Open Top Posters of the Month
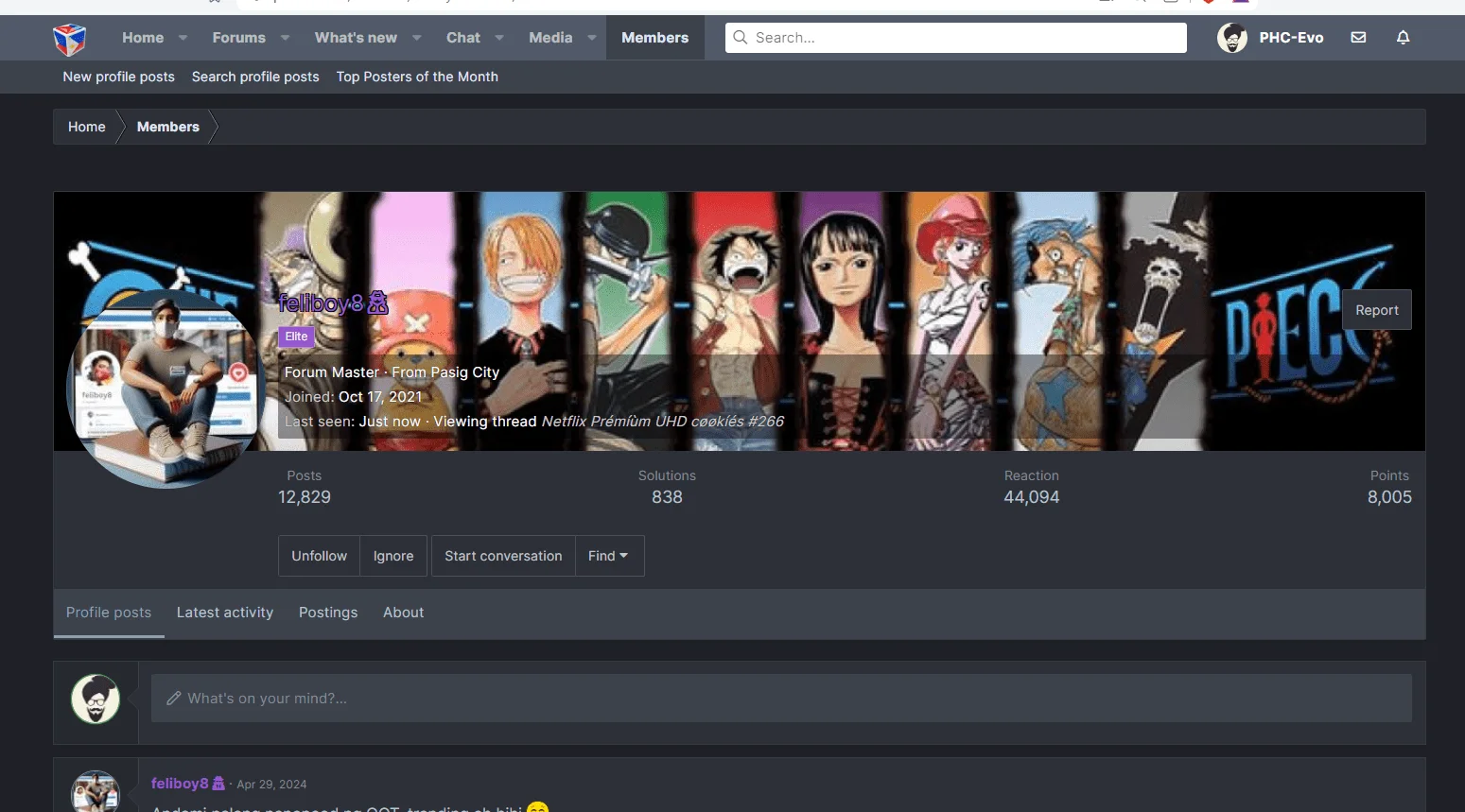 pos(417,77)
